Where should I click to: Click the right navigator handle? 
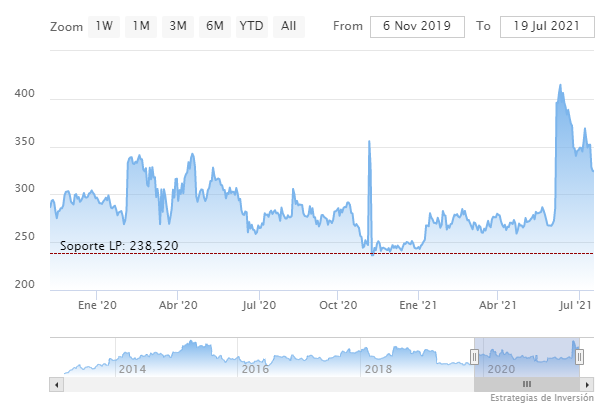tap(579, 356)
